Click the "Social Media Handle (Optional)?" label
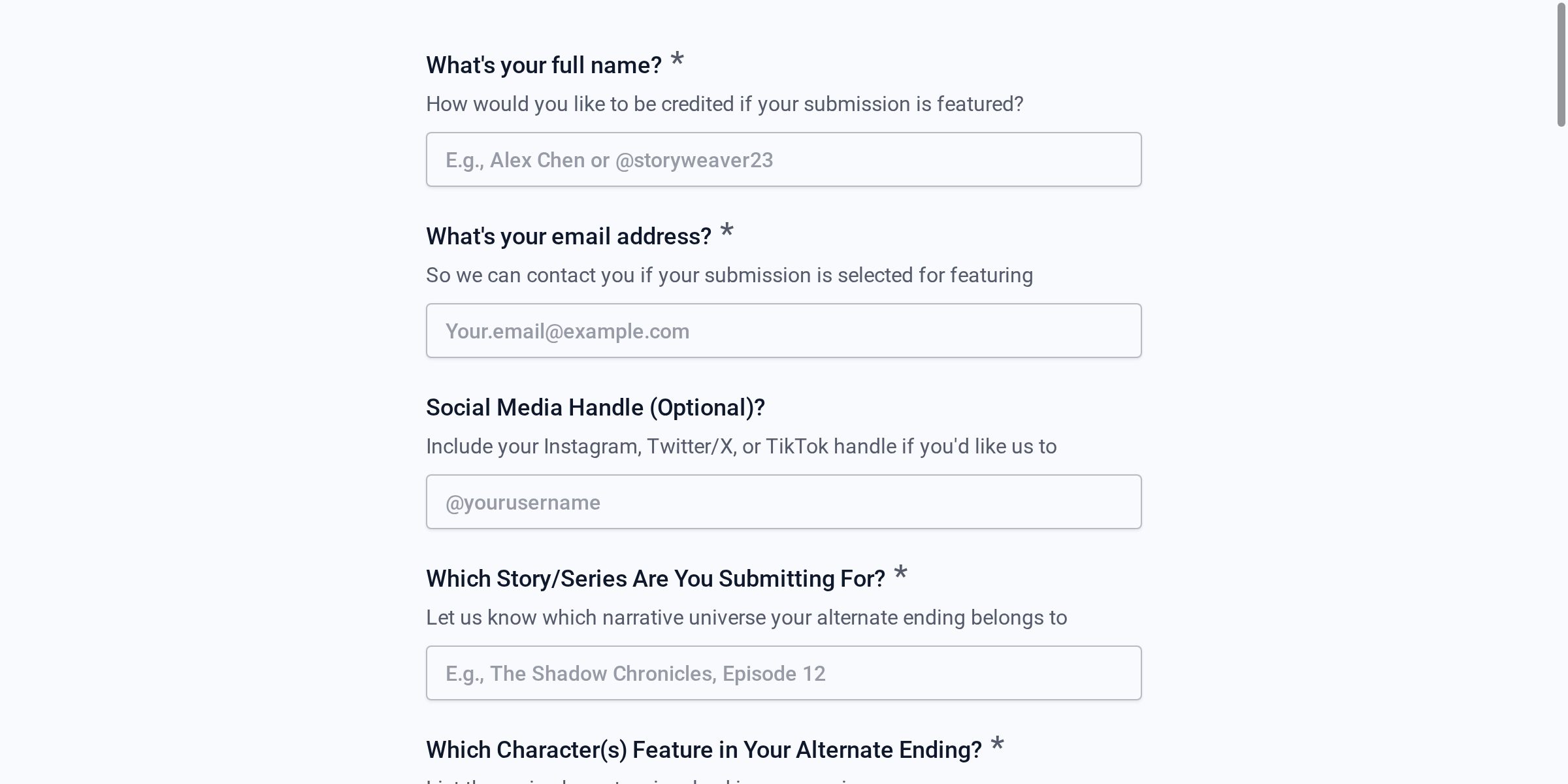This screenshot has height=784, width=1568. coord(595,408)
